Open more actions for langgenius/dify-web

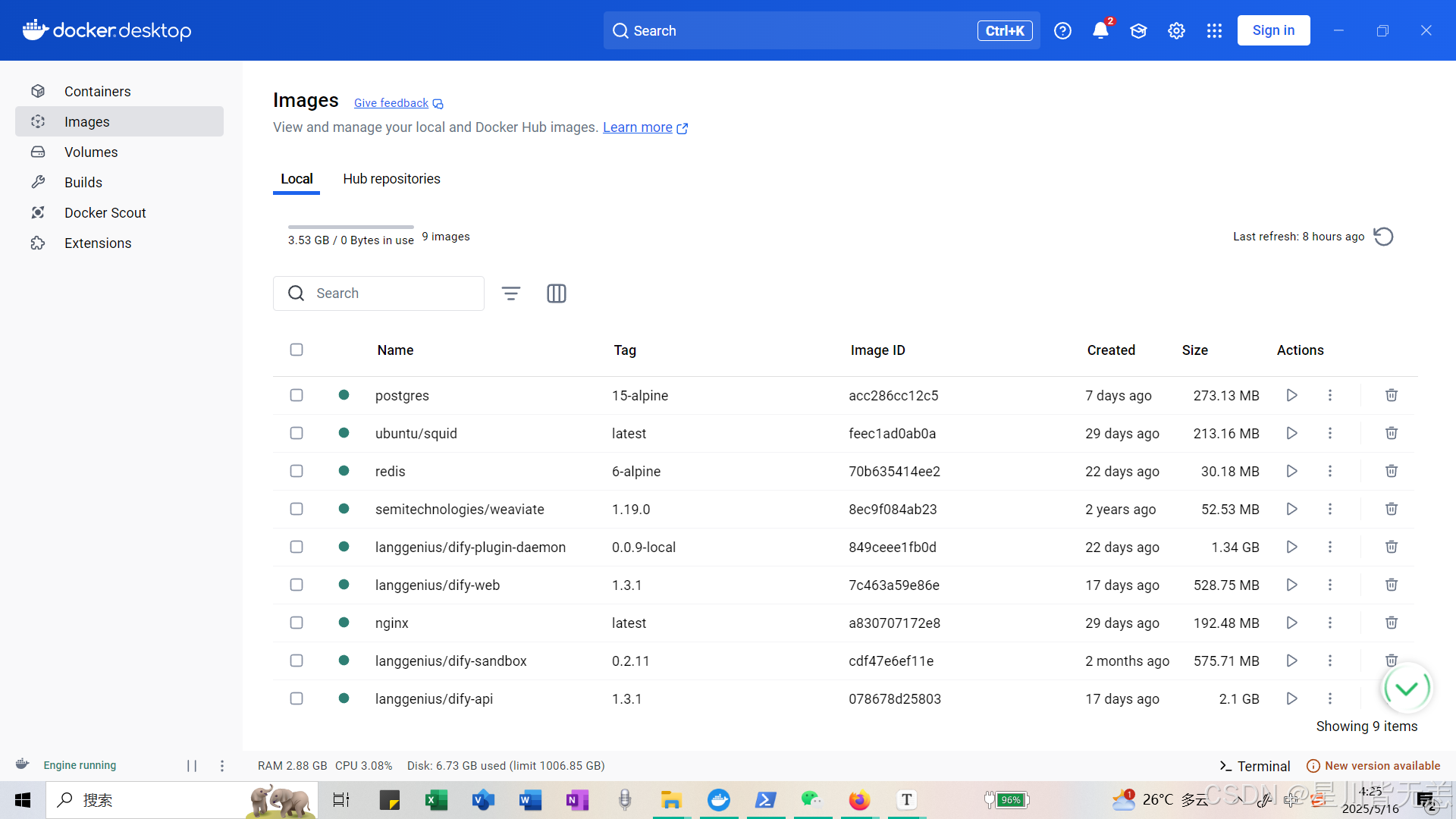1329,585
